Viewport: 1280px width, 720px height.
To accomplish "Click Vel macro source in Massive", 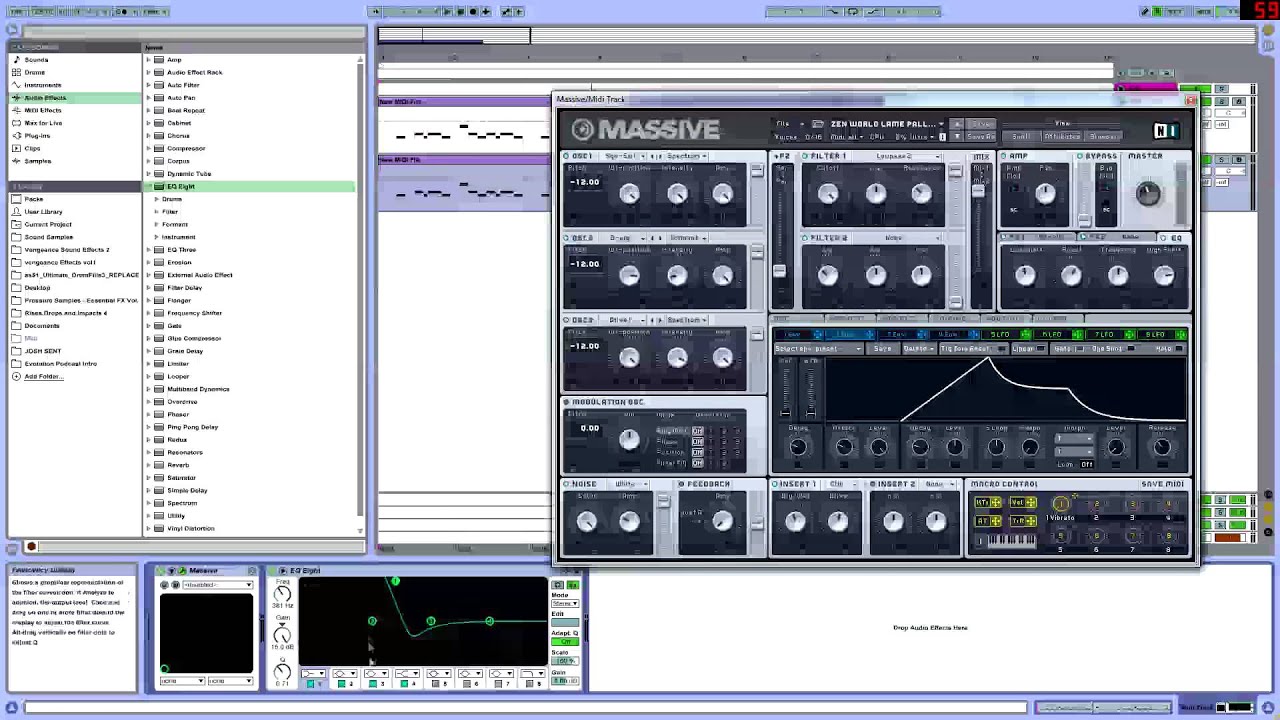I will click(1023, 503).
